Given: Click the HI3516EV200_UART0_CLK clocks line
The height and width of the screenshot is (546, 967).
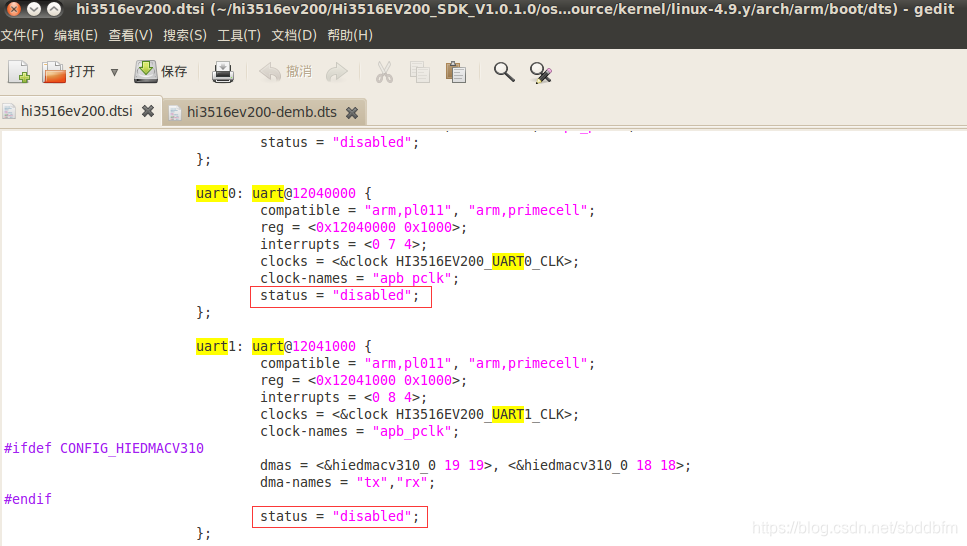Looking at the screenshot, I should click(x=419, y=262).
